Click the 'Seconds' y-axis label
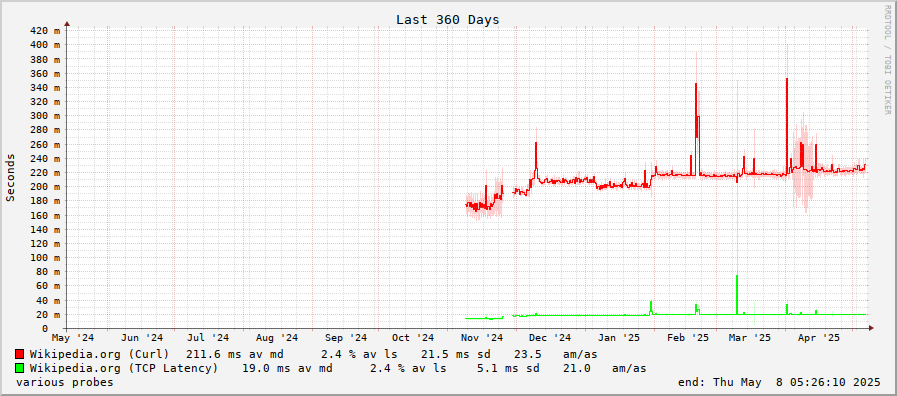 click(10, 177)
